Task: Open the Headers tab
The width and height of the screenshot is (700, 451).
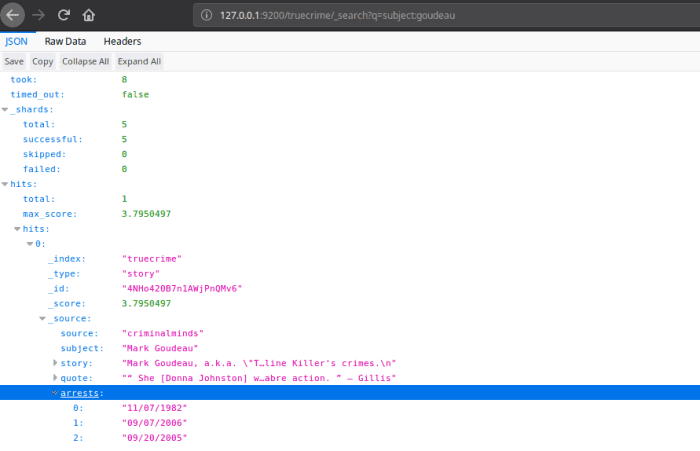Action: pos(122,41)
